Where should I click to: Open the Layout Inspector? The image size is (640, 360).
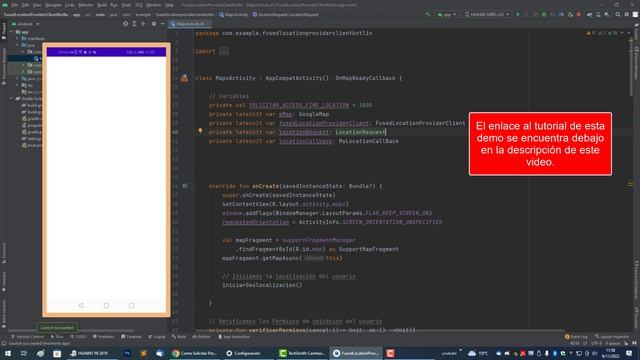click(x=612, y=337)
